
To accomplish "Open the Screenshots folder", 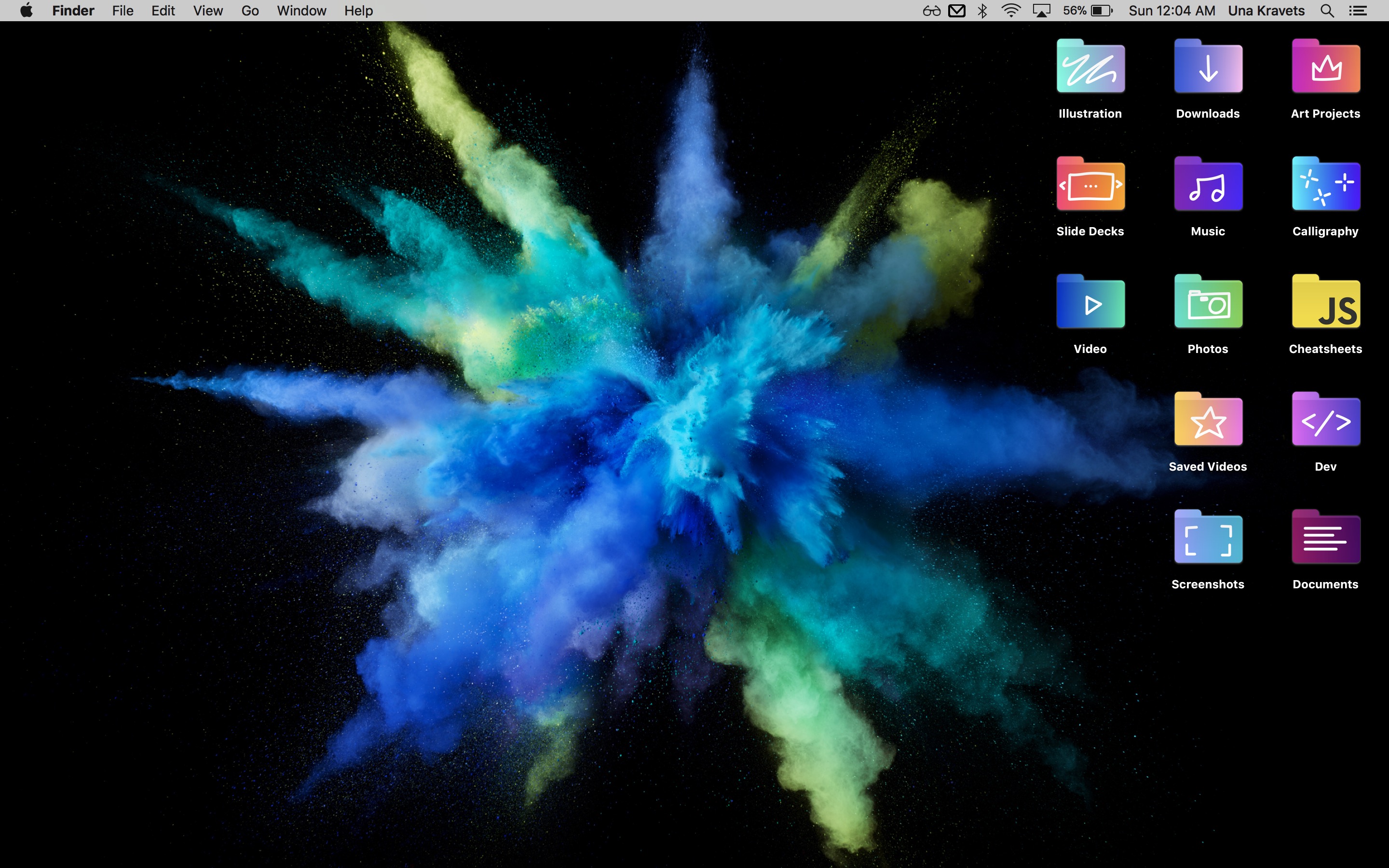I will 1207,538.
